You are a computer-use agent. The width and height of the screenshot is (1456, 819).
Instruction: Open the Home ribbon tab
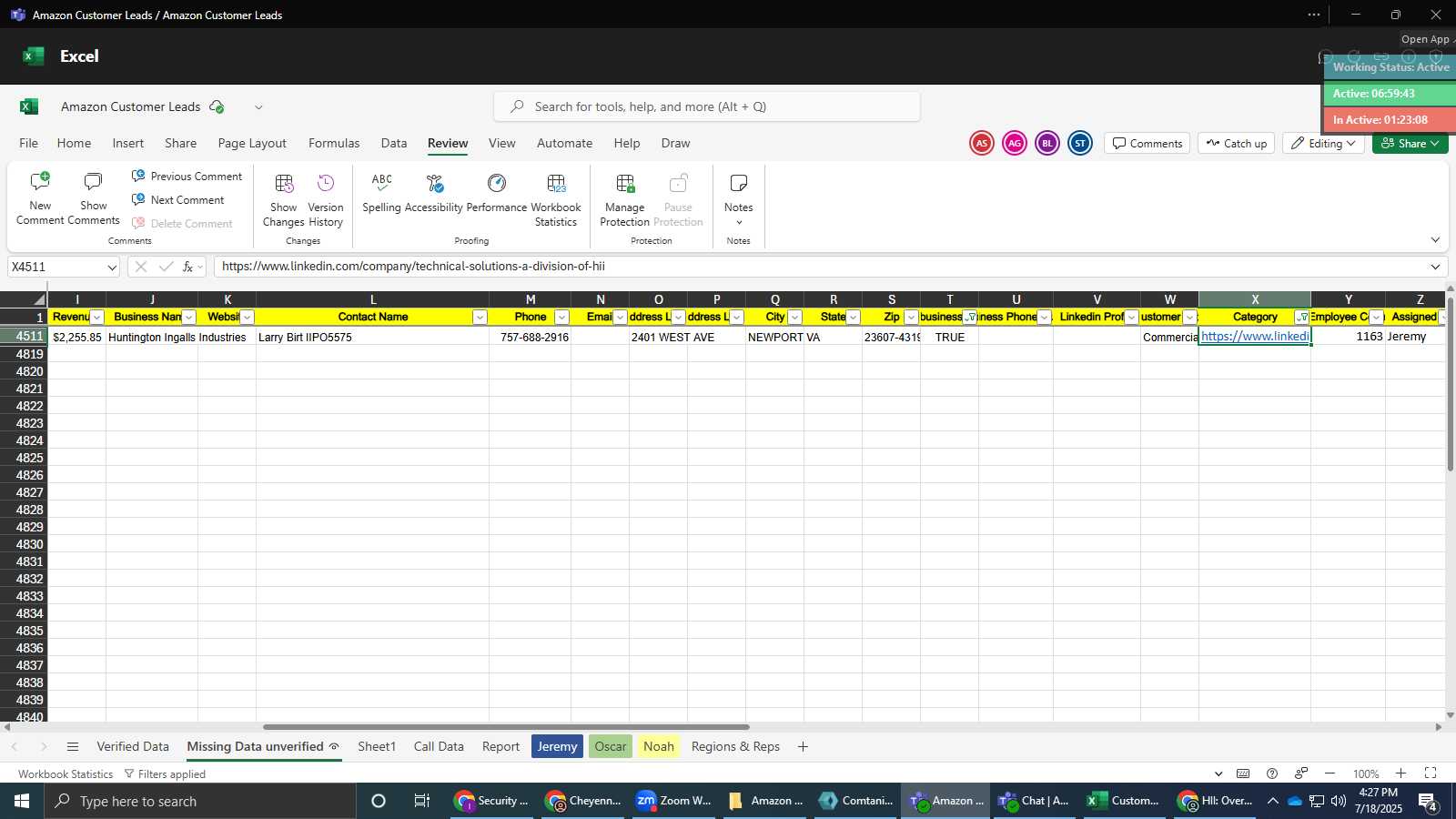click(x=74, y=143)
